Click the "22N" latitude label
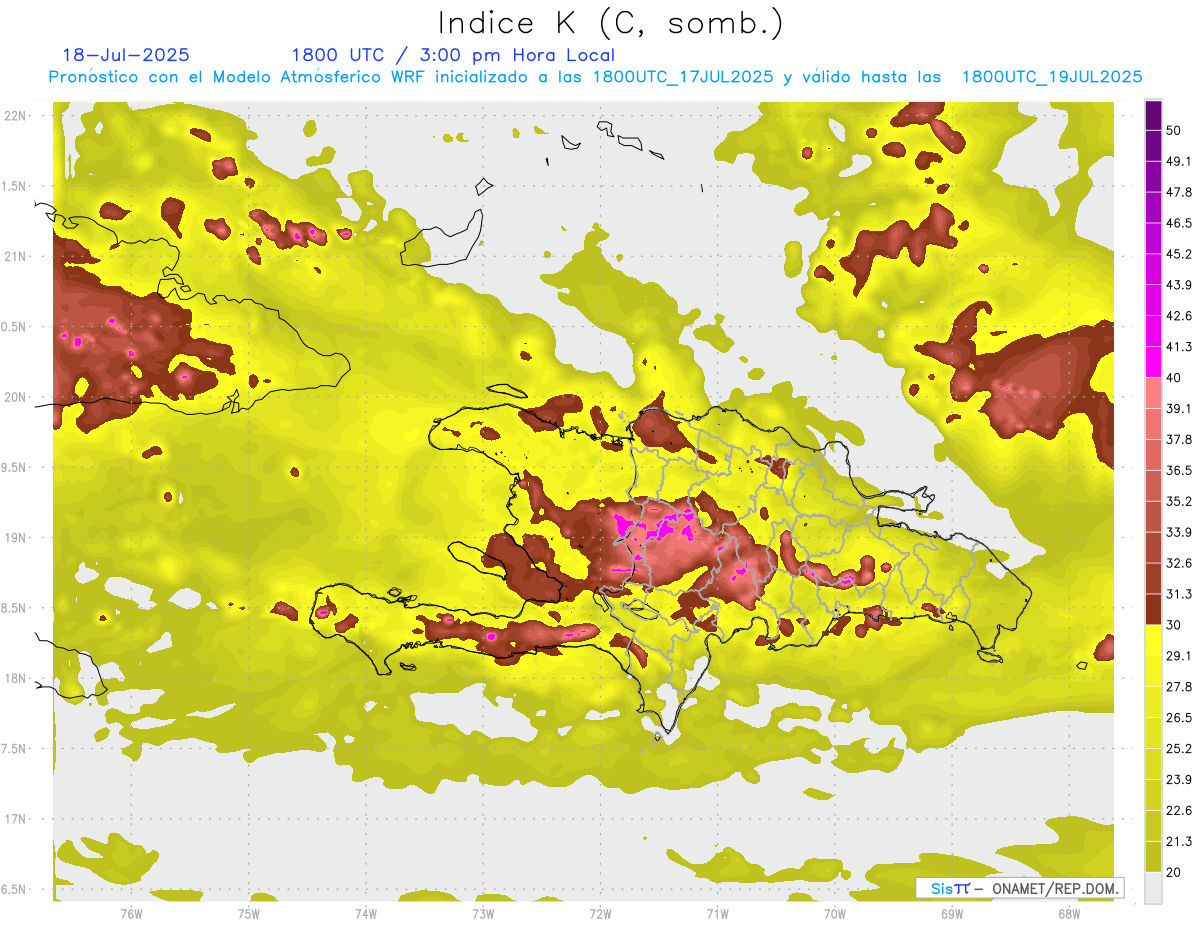This screenshot has height=927, width=1200. (16, 115)
